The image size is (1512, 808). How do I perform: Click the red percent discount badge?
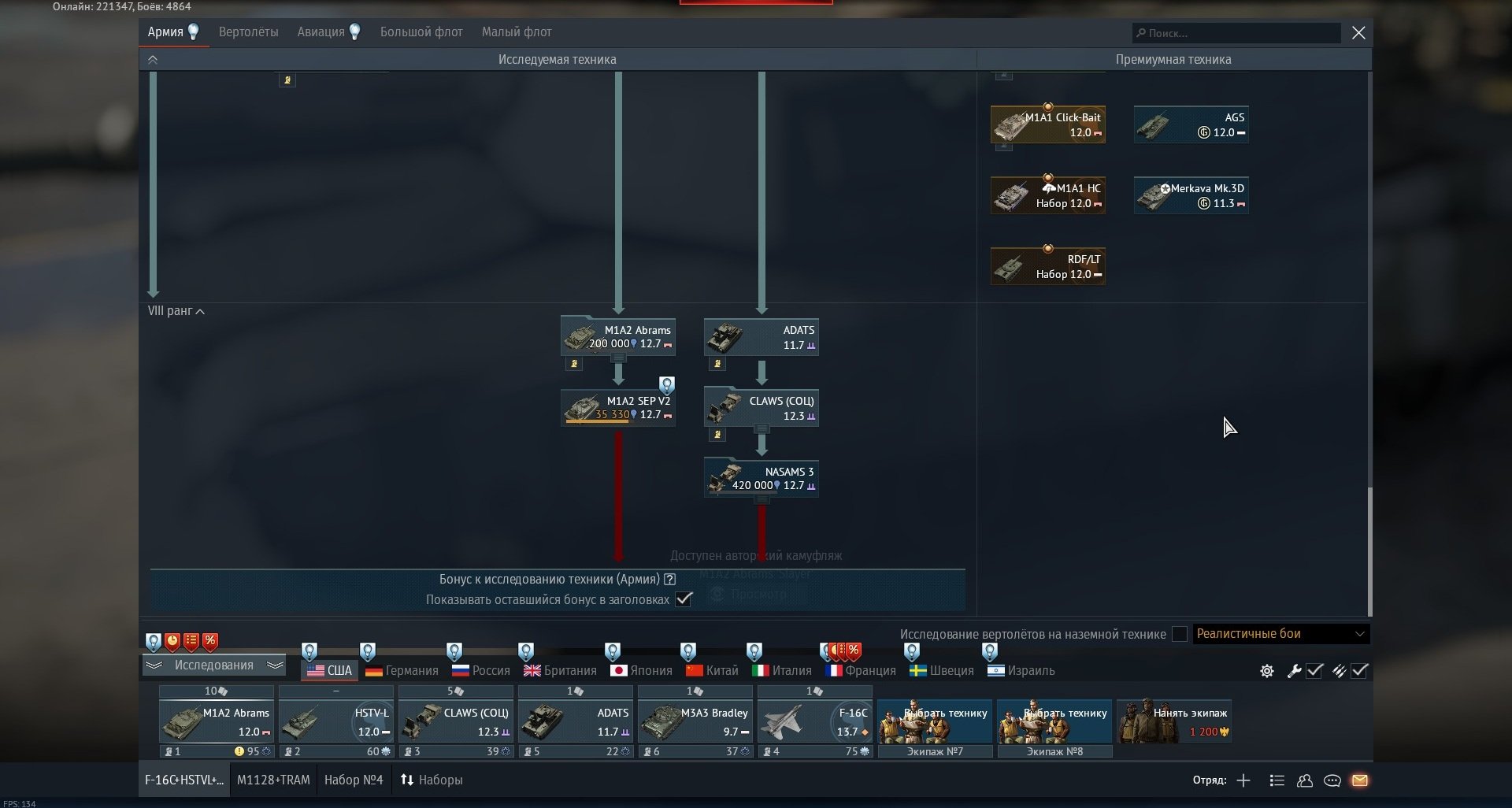(210, 641)
